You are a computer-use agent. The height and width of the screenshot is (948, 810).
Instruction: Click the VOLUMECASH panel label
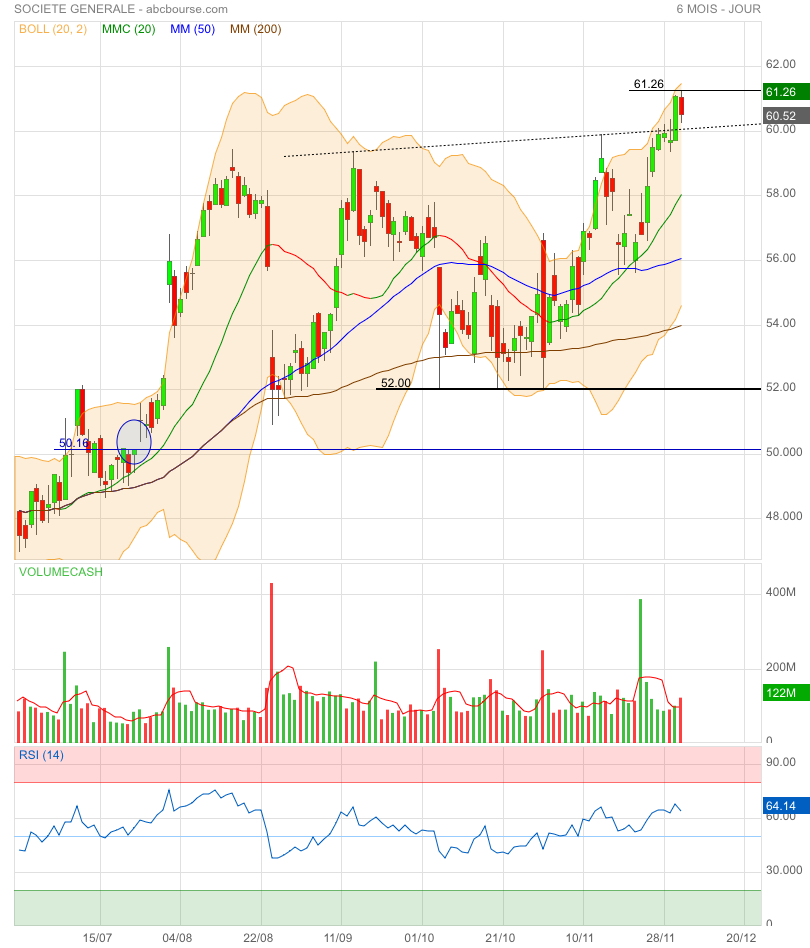[x=60, y=572]
